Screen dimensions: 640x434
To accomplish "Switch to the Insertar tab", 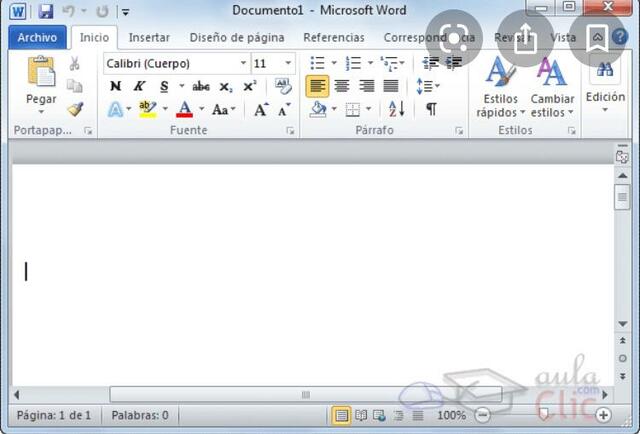I will point(149,38).
